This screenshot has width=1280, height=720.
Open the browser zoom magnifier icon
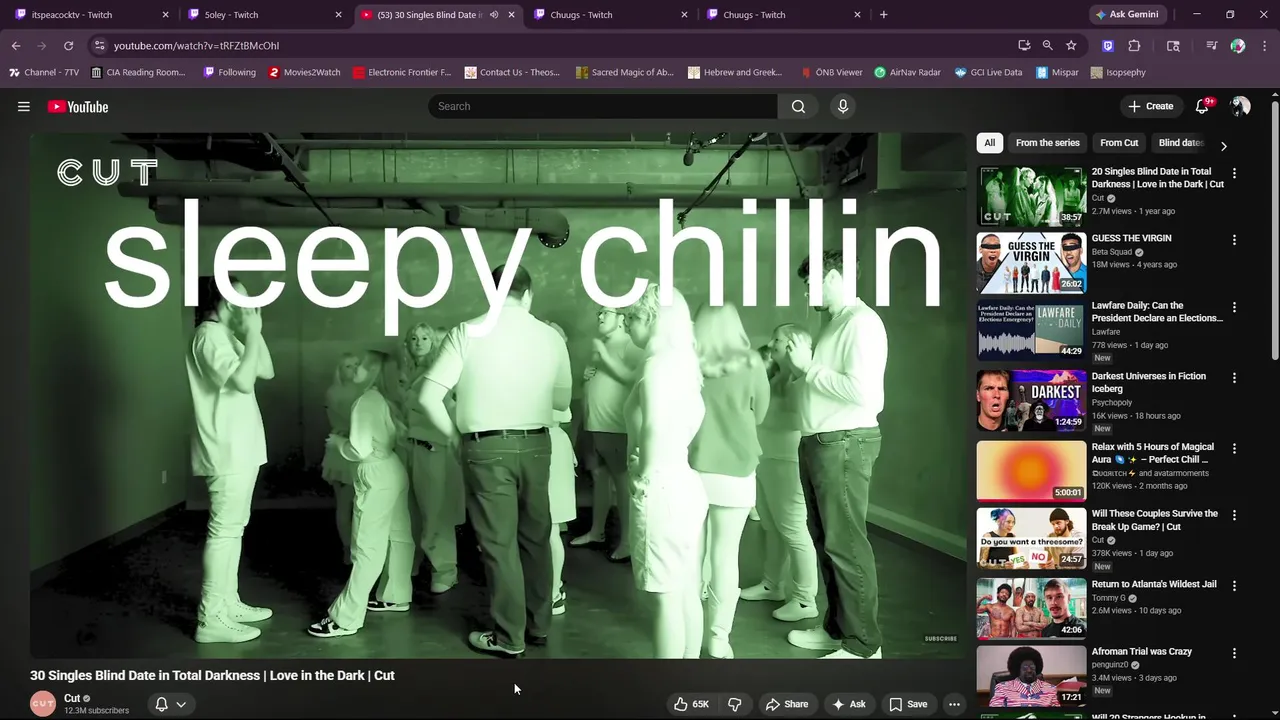point(1047,45)
